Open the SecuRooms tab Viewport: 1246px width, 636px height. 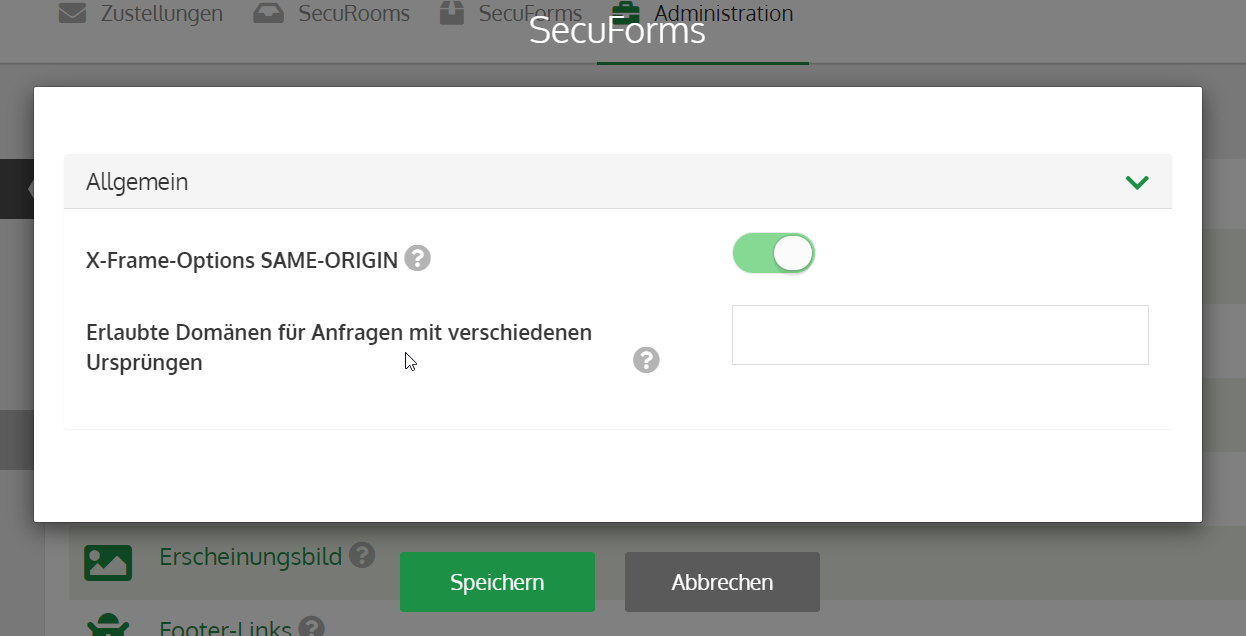tap(332, 14)
